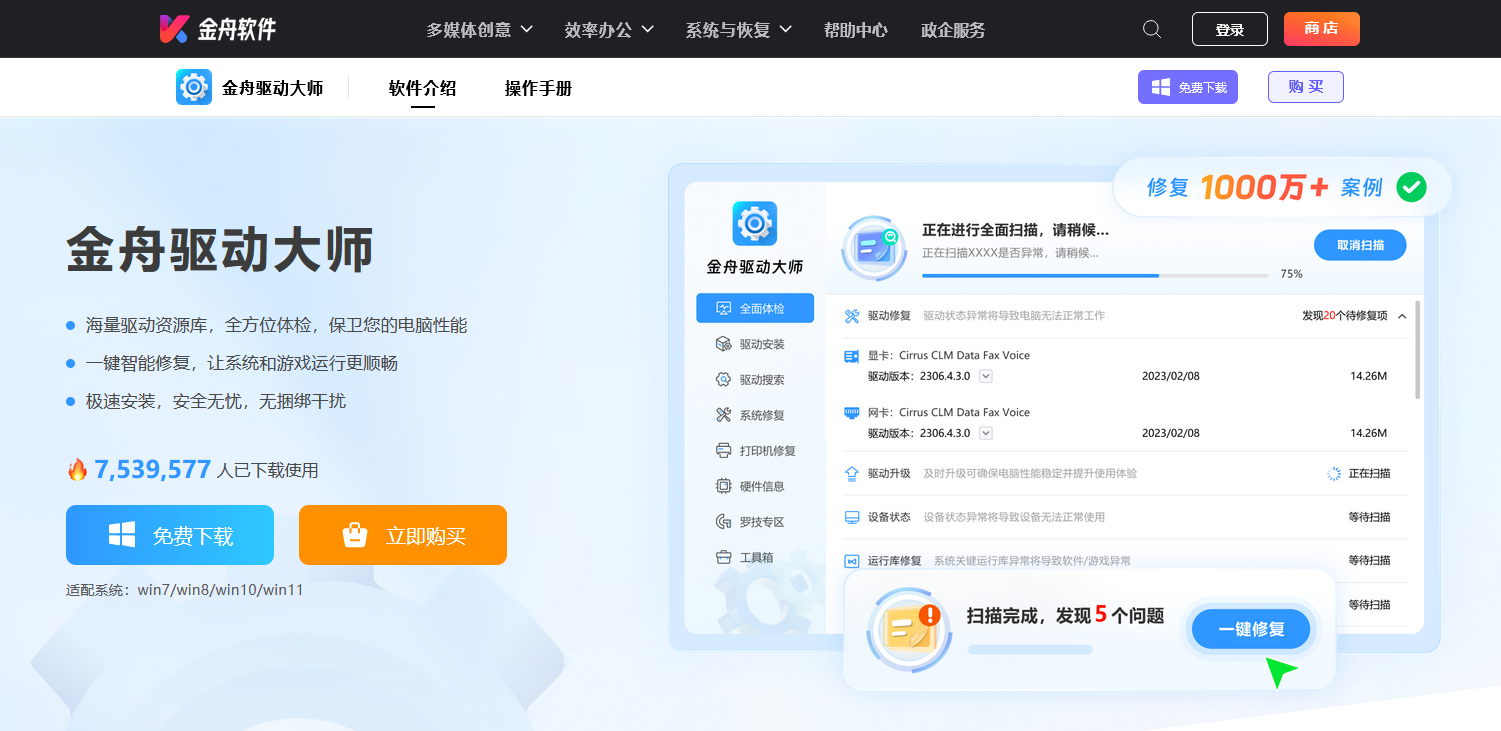The width and height of the screenshot is (1501, 731).
Task: Click the 购买 outlined button
Action: coord(1306,87)
